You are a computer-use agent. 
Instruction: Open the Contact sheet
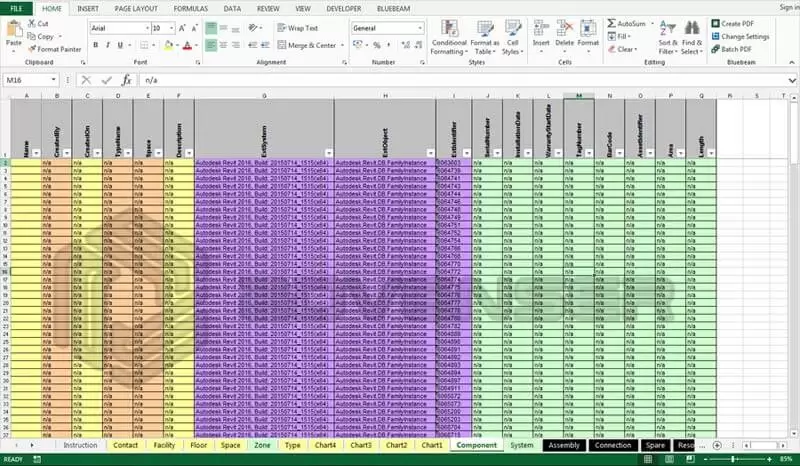click(x=126, y=445)
